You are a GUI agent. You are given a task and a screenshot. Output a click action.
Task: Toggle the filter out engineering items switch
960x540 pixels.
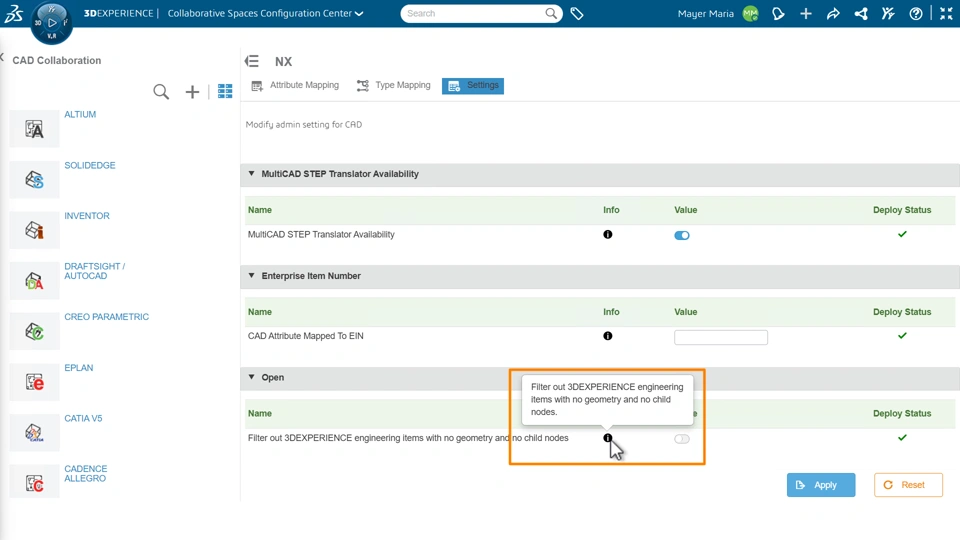682,439
